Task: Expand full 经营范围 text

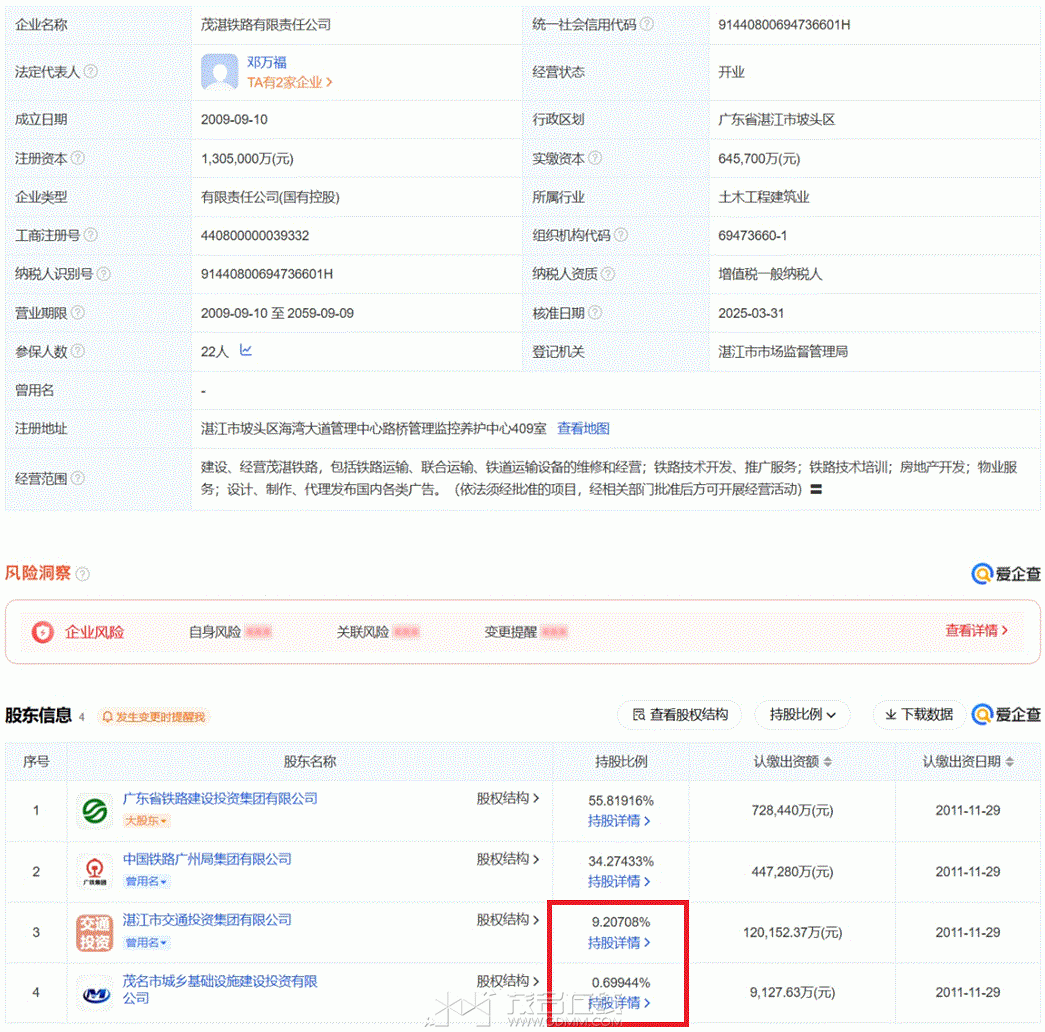Action: click(816, 490)
